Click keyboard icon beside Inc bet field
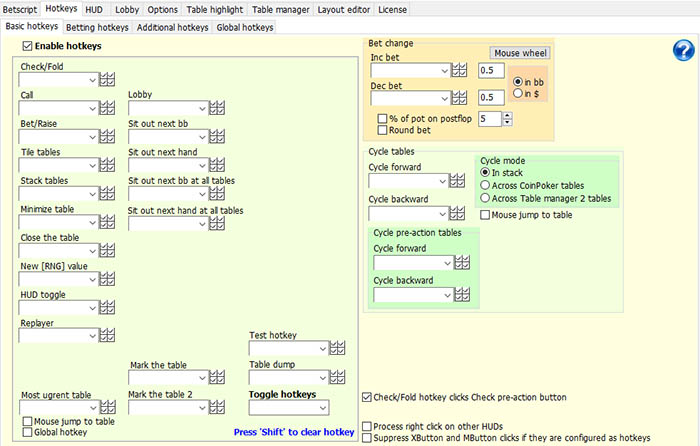Screen dimensions: 700x446 [x=460, y=70]
